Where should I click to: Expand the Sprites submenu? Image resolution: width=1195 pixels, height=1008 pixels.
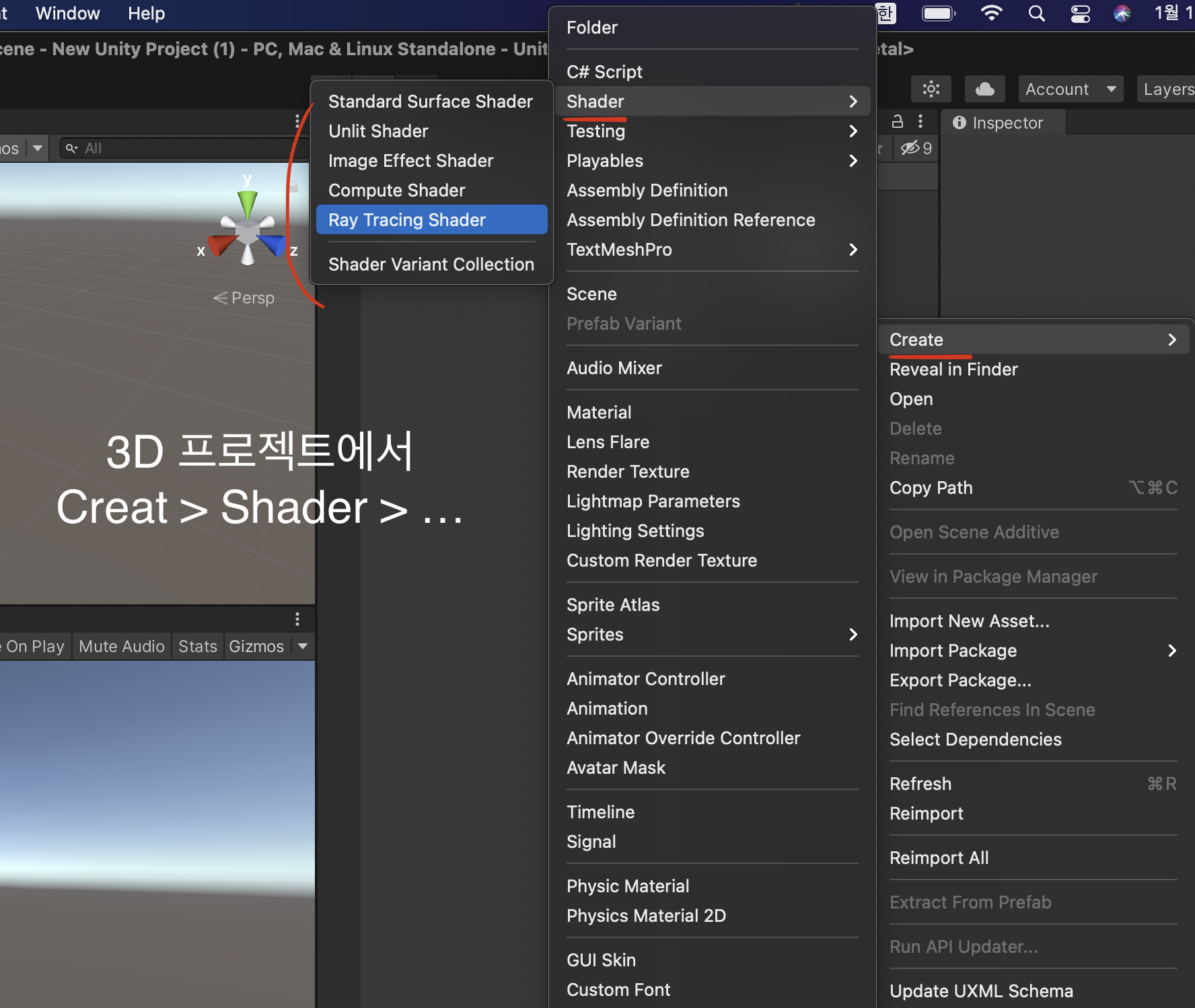(x=713, y=635)
